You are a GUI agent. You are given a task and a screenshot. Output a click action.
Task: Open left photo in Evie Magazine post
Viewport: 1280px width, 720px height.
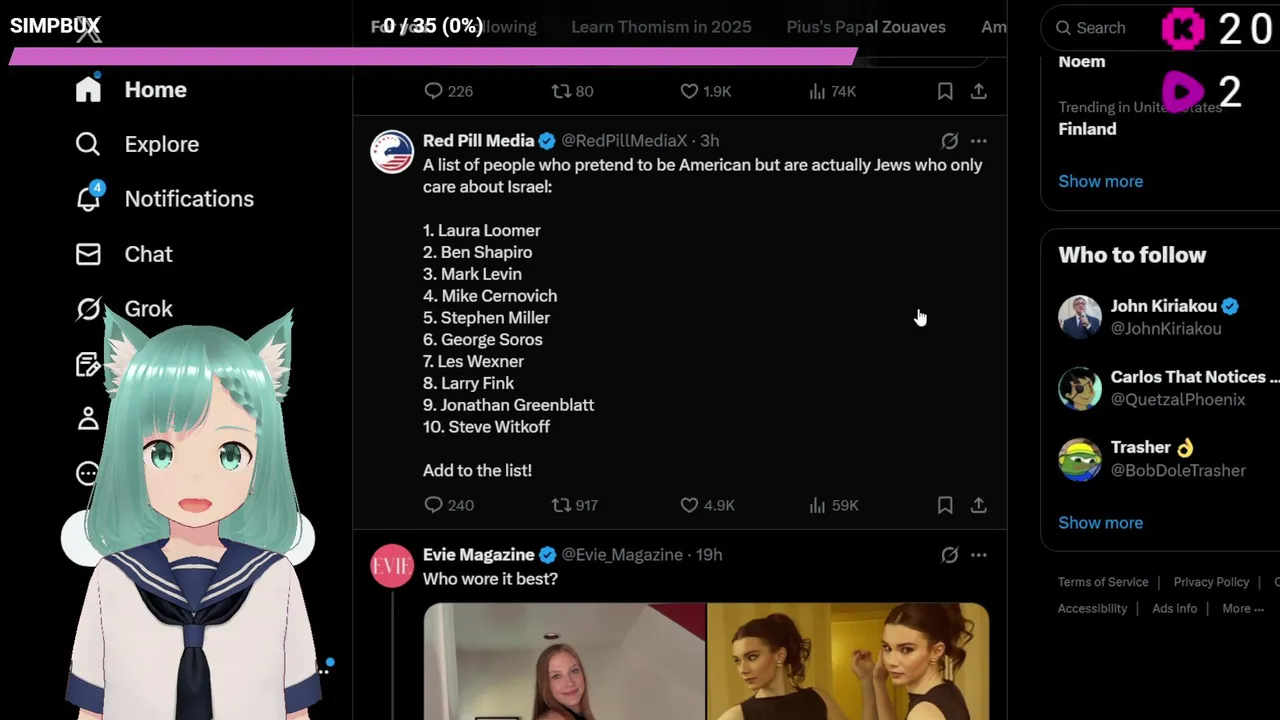tap(564, 661)
